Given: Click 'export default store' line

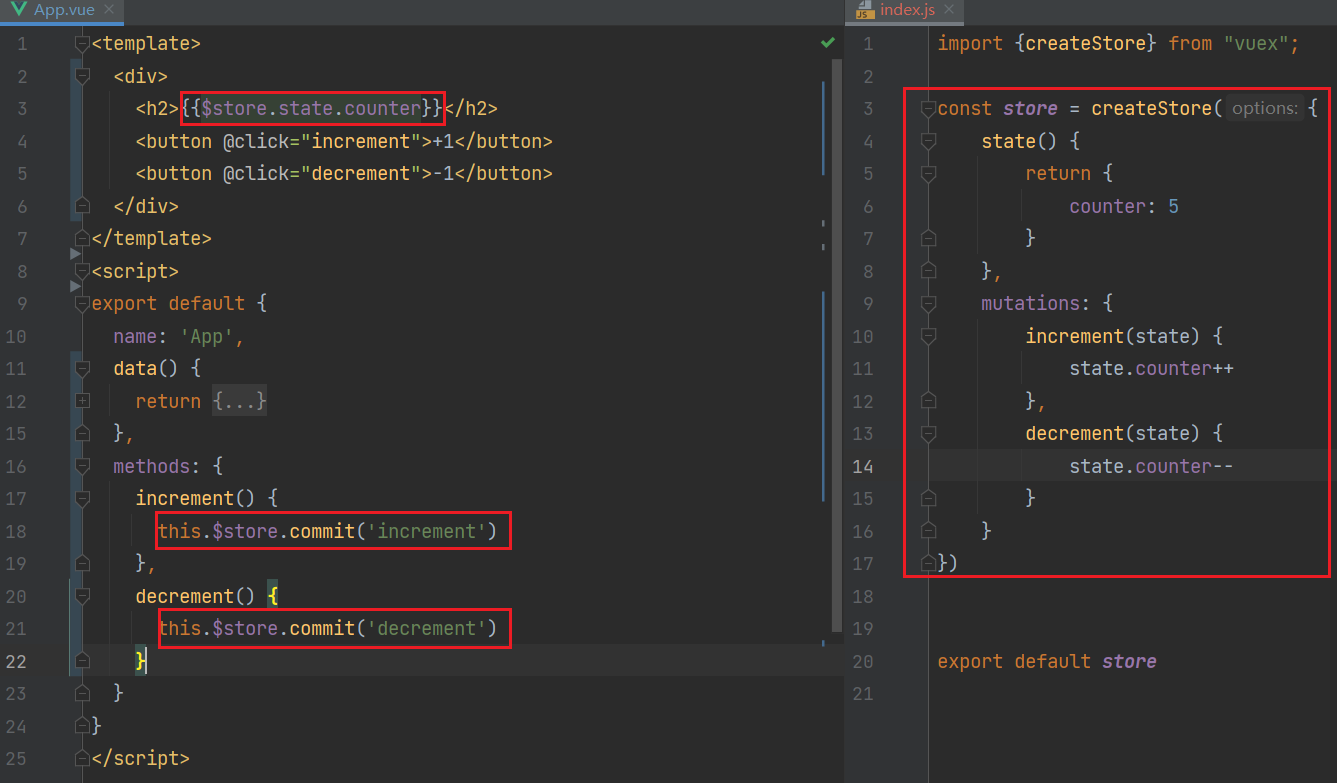Looking at the screenshot, I should click(1047, 661).
